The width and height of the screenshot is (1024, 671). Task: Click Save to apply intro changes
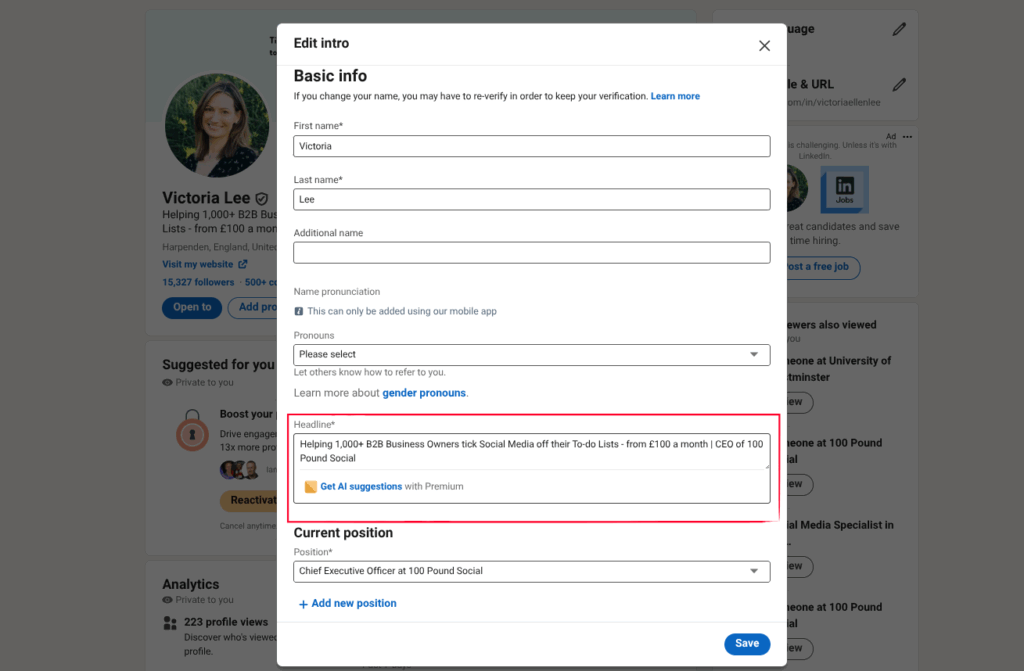(746, 644)
